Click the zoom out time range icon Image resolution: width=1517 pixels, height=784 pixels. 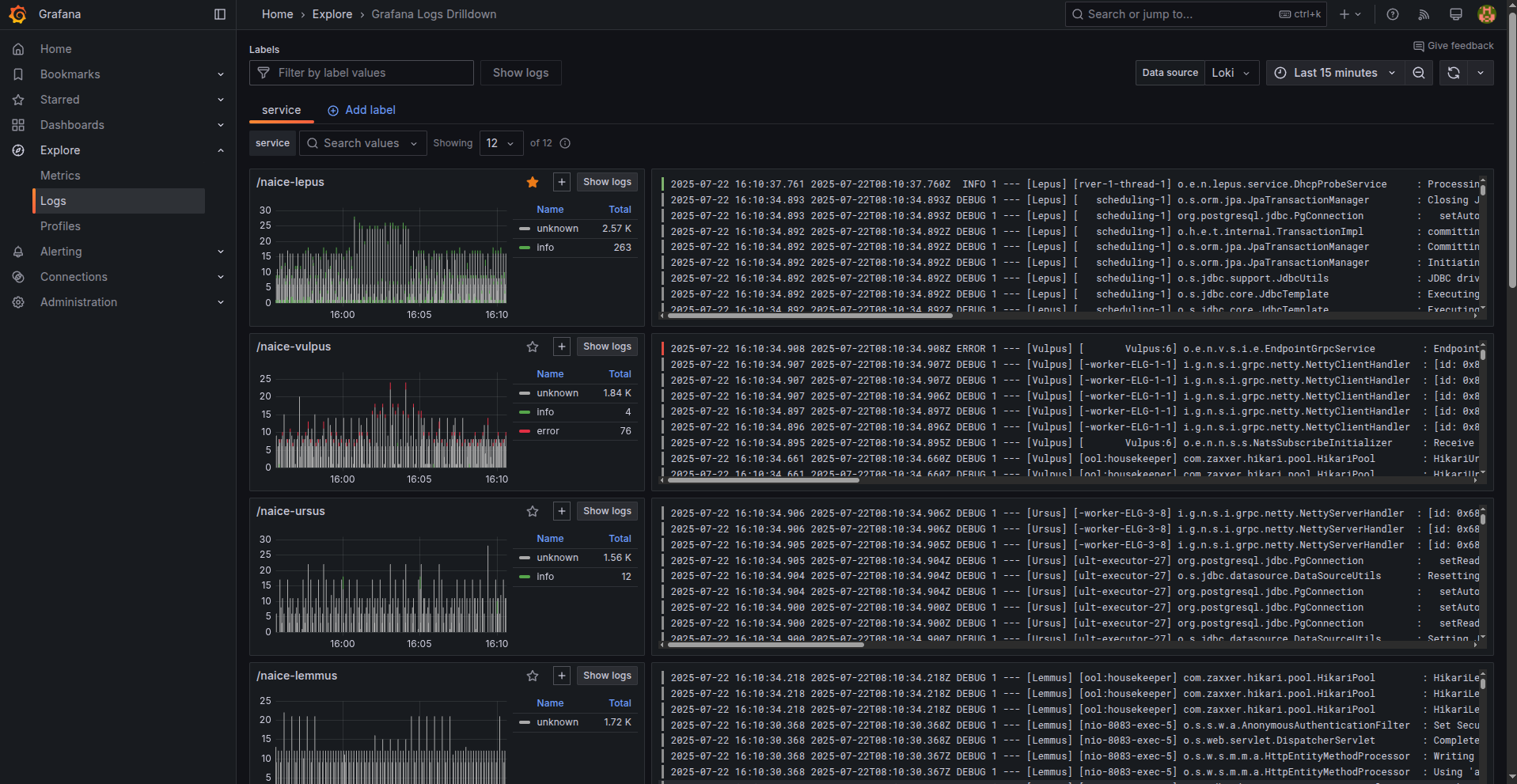[x=1419, y=73]
